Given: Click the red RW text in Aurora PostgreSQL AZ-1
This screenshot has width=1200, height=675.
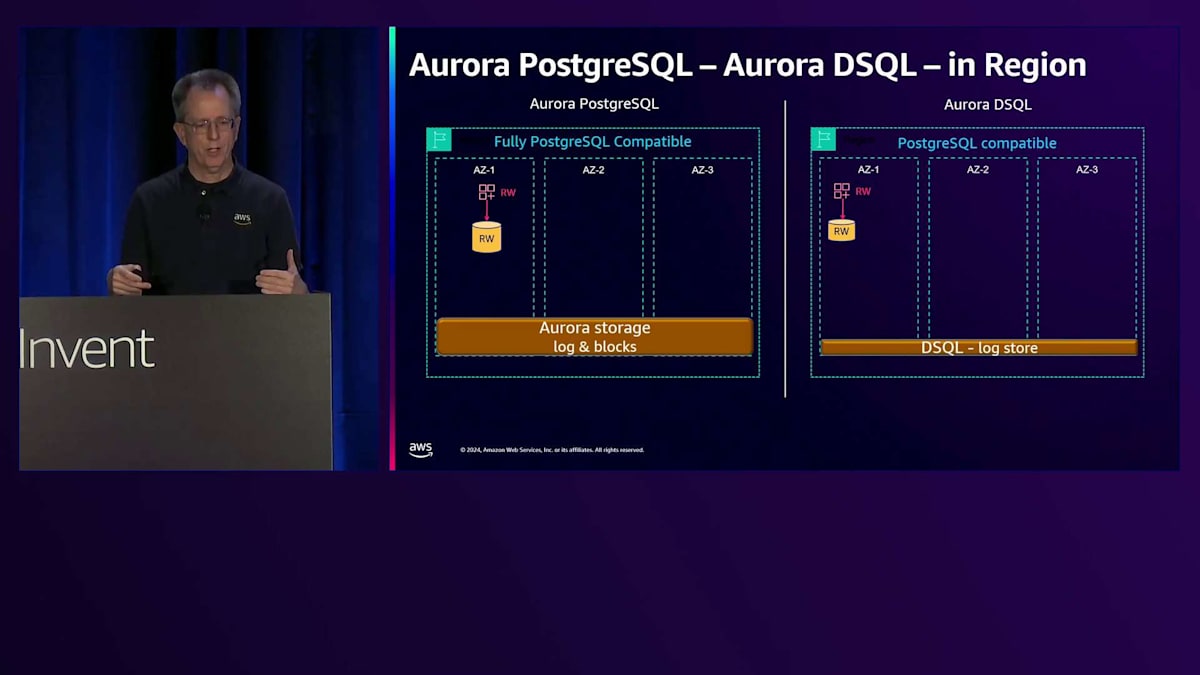Looking at the screenshot, I should pyautogui.click(x=508, y=193).
